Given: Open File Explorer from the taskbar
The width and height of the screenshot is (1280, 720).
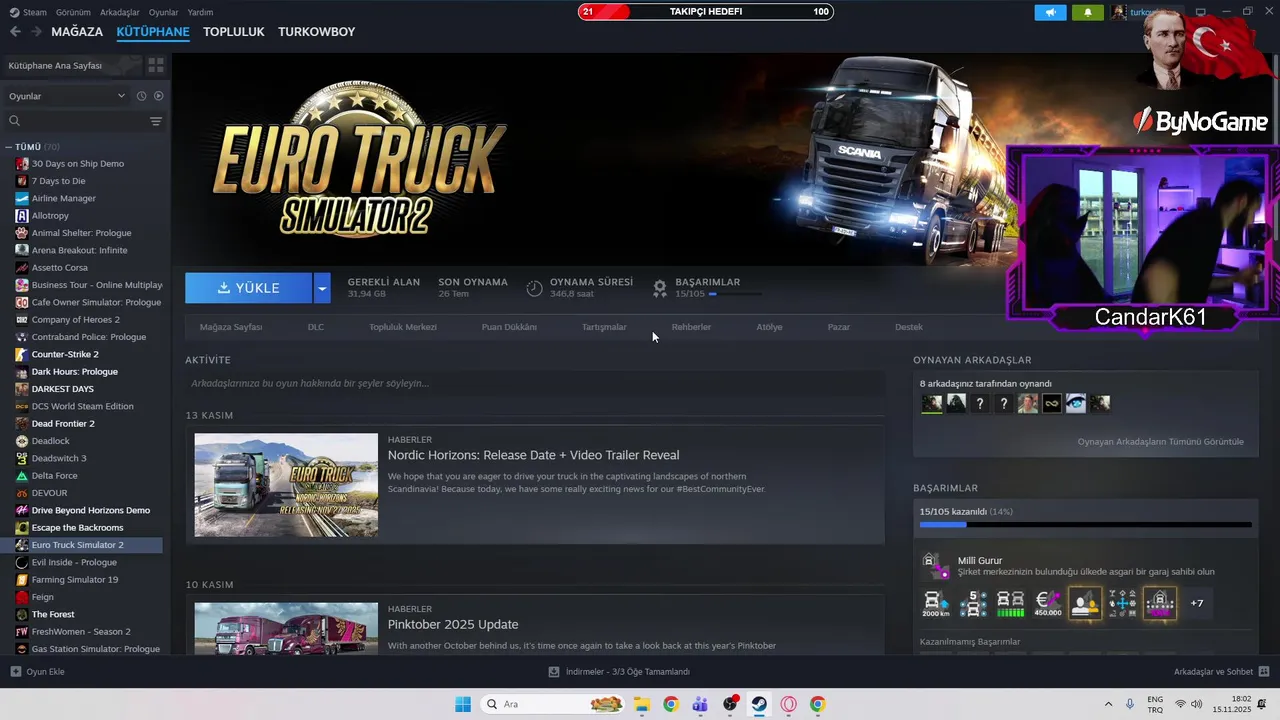Looking at the screenshot, I should [641, 704].
